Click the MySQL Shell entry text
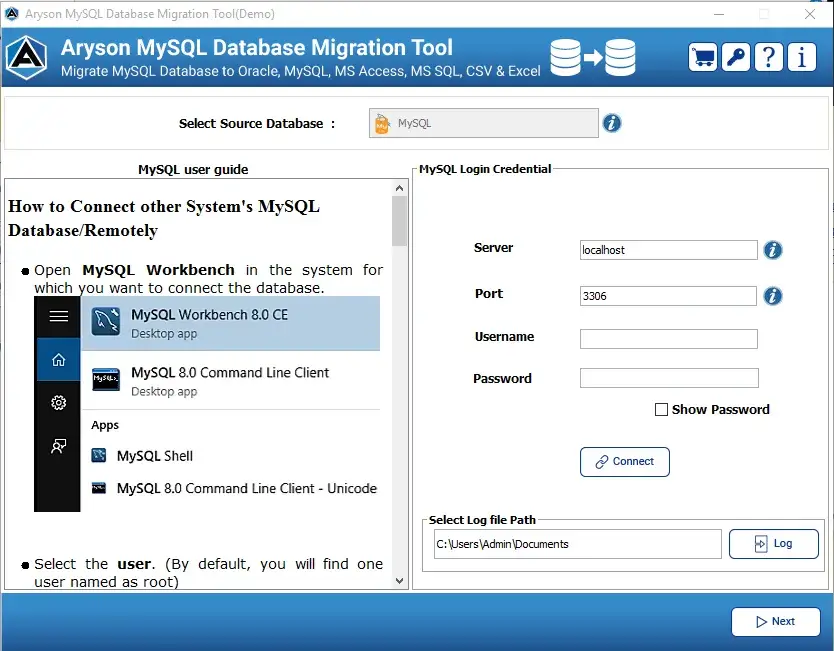 tap(155, 456)
